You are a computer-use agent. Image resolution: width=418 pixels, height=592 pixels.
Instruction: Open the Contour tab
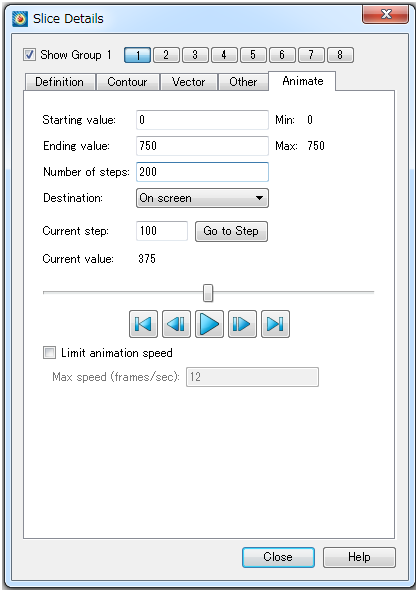pos(127,82)
